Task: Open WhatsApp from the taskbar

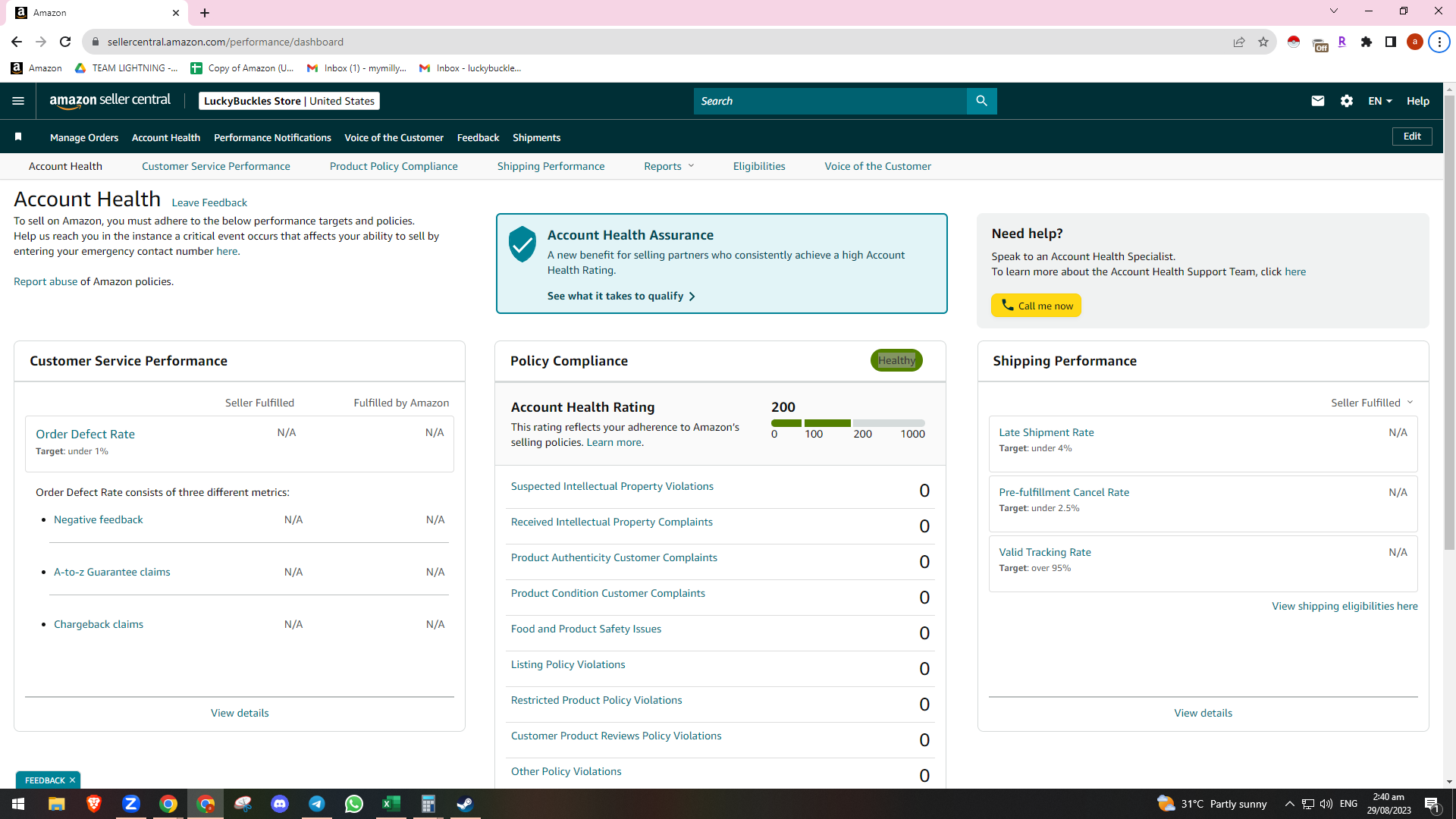Action: (x=354, y=804)
